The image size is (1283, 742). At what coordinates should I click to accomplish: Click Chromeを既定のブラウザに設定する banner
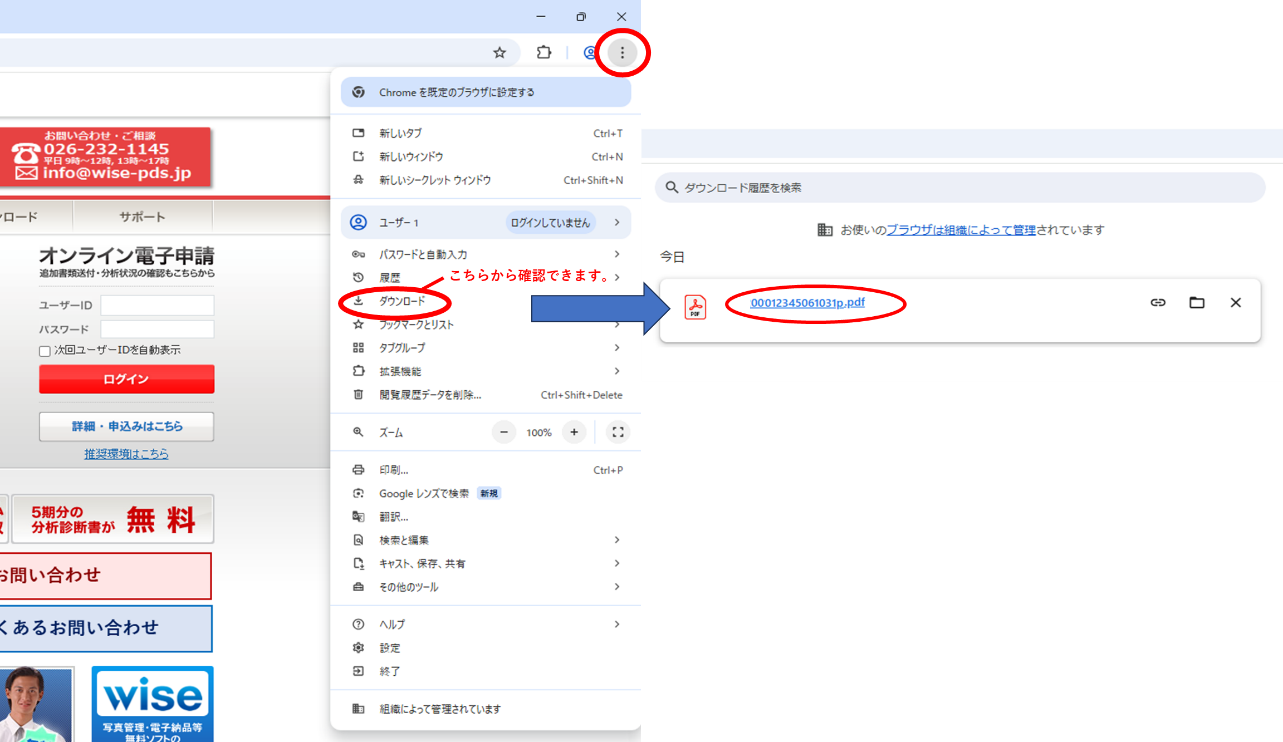click(486, 92)
